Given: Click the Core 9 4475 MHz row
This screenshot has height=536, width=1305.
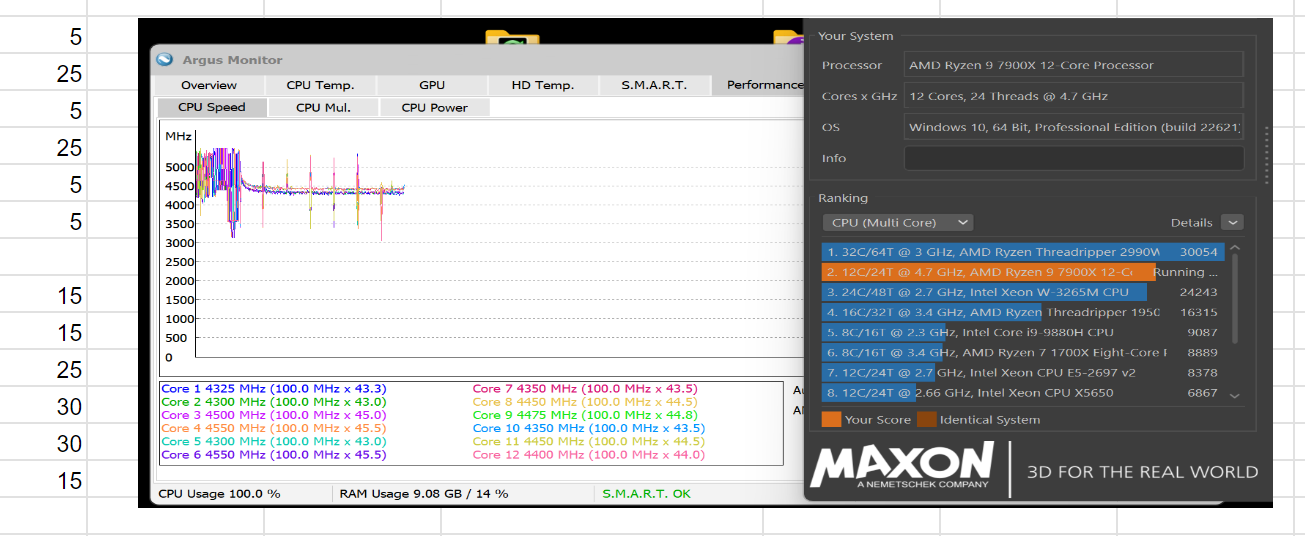Looking at the screenshot, I should click(585, 415).
